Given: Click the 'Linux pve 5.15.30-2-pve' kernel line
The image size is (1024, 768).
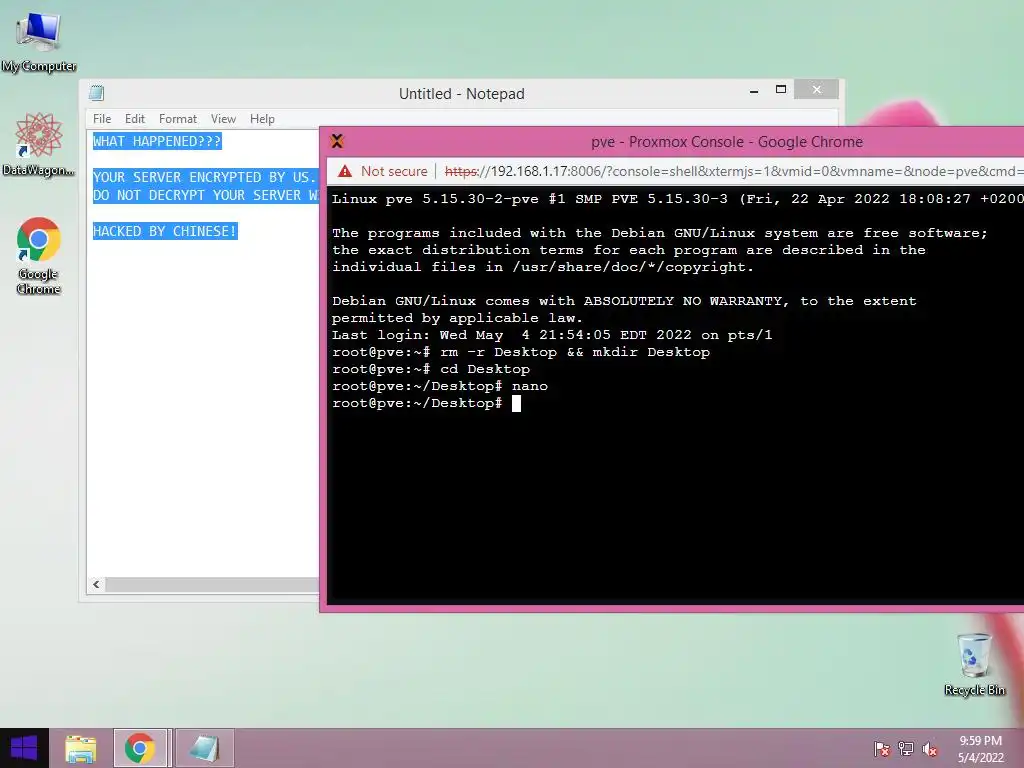Looking at the screenshot, I should click(677, 199).
